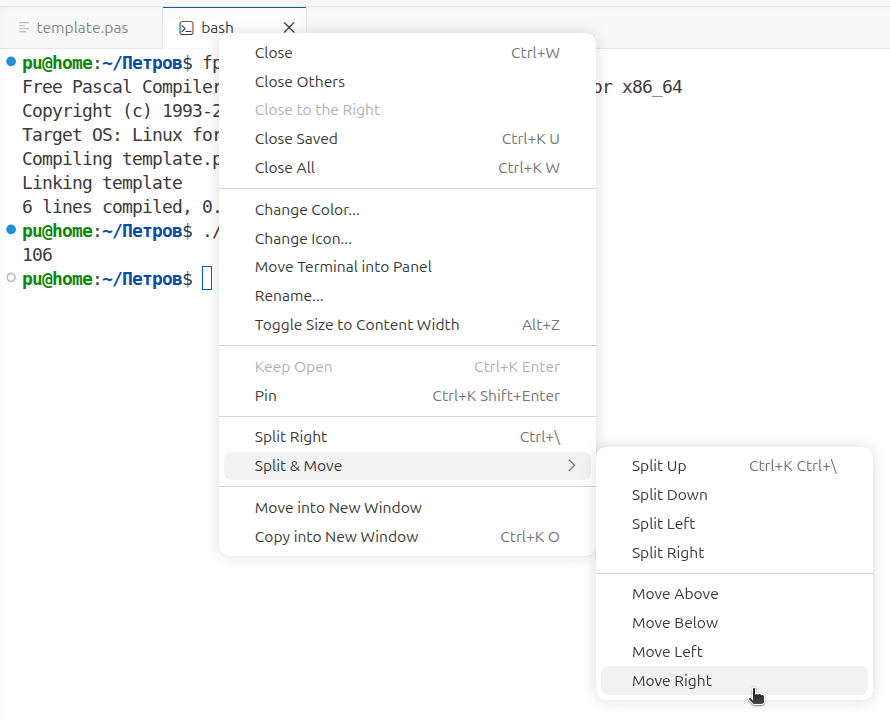
Task: Pin the terminal tab
Action: tap(266, 396)
